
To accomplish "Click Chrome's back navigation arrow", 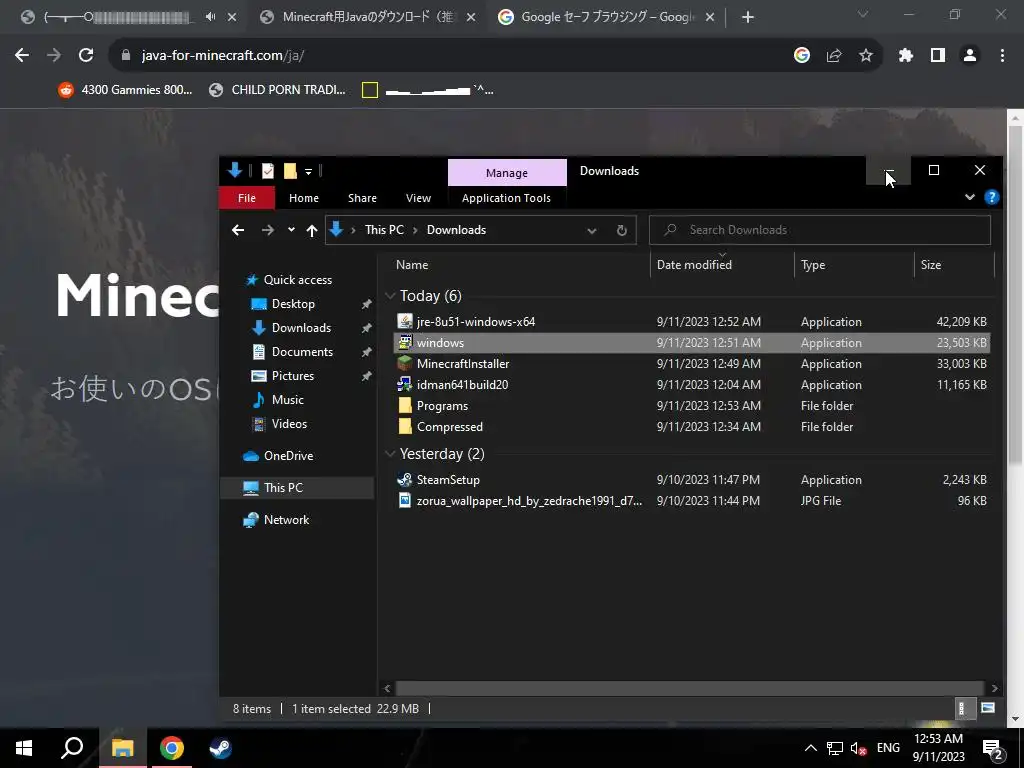I will coord(22,56).
